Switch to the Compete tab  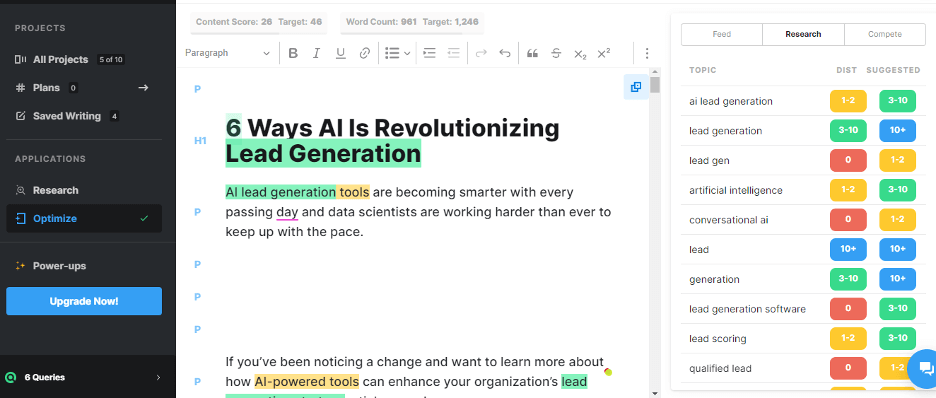pyautogui.click(x=885, y=35)
